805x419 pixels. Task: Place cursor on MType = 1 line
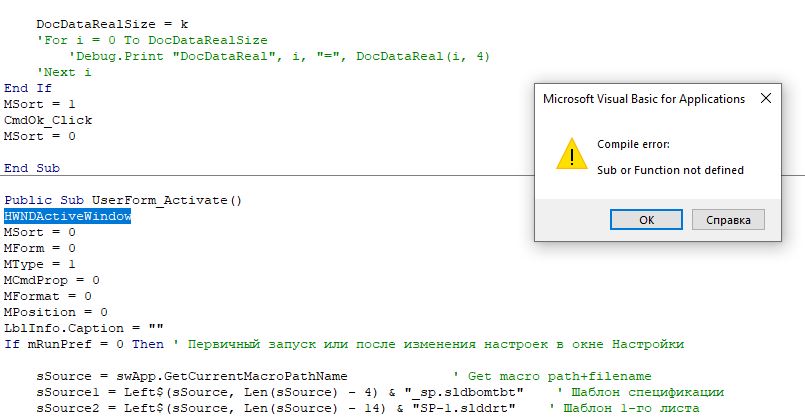(39, 264)
